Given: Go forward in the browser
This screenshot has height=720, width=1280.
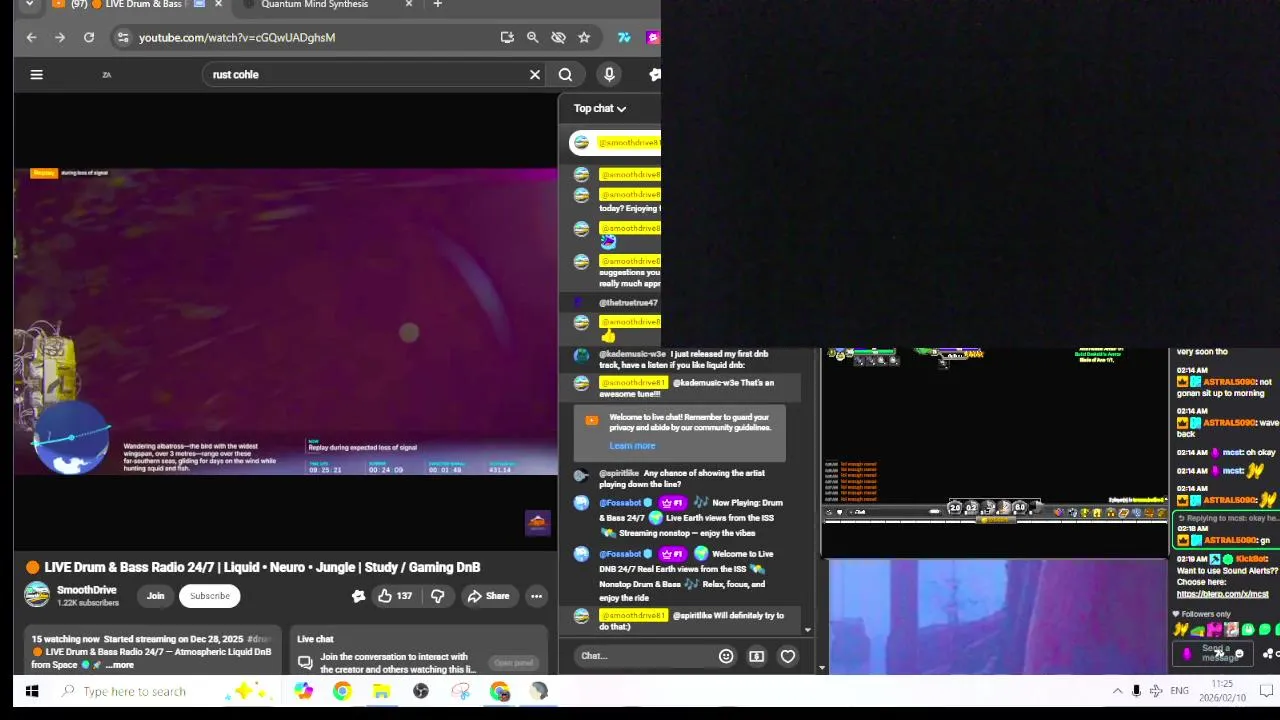Looking at the screenshot, I should point(60,37).
